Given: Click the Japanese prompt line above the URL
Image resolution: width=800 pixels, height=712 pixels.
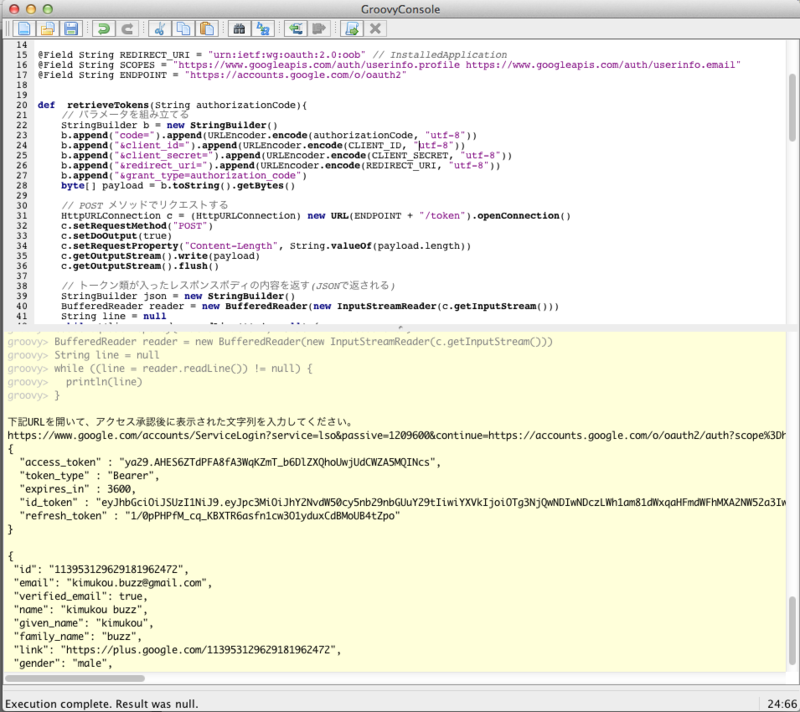Looking at the screenshot, I should 181,422.
